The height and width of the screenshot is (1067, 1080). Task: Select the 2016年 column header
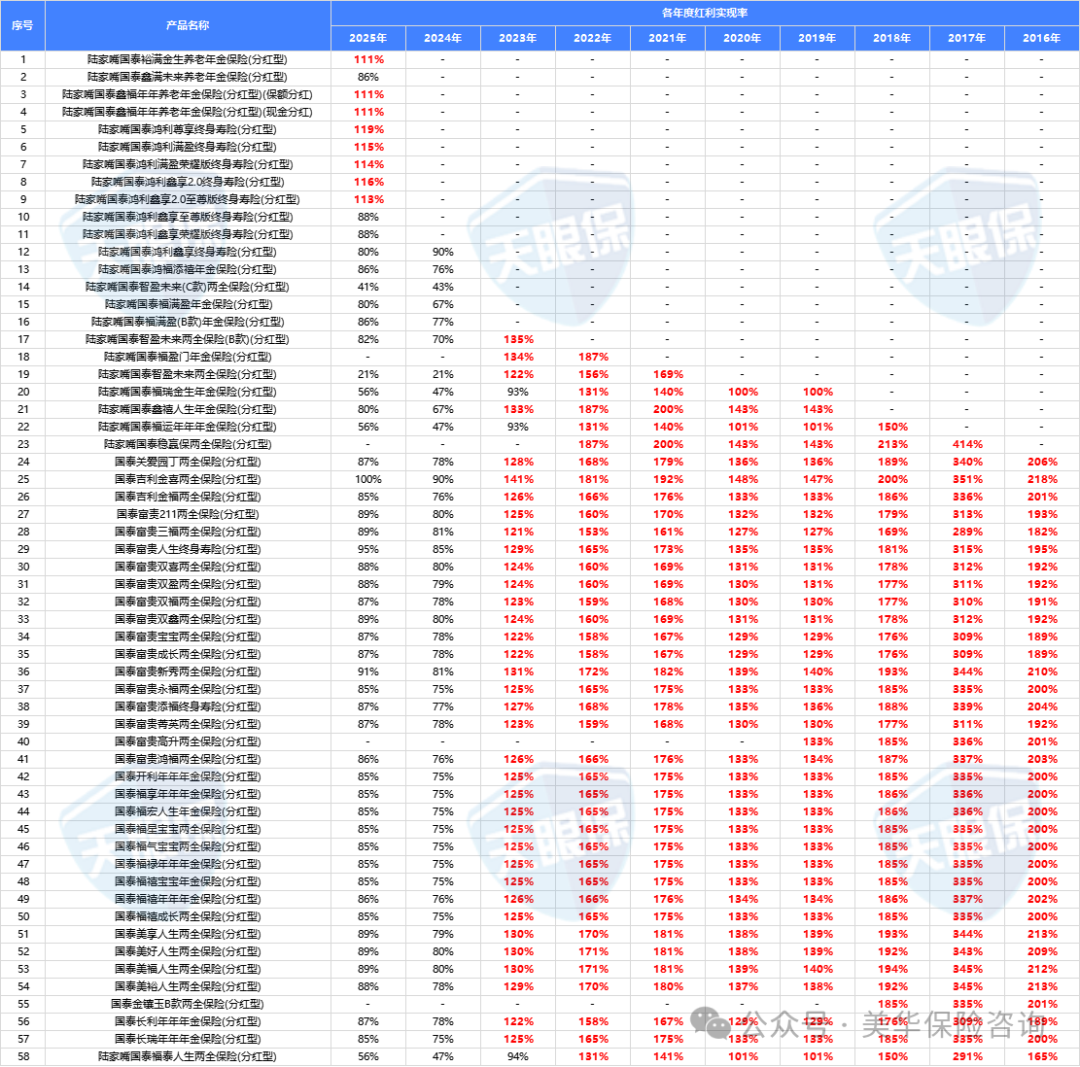pos(1041,38)
